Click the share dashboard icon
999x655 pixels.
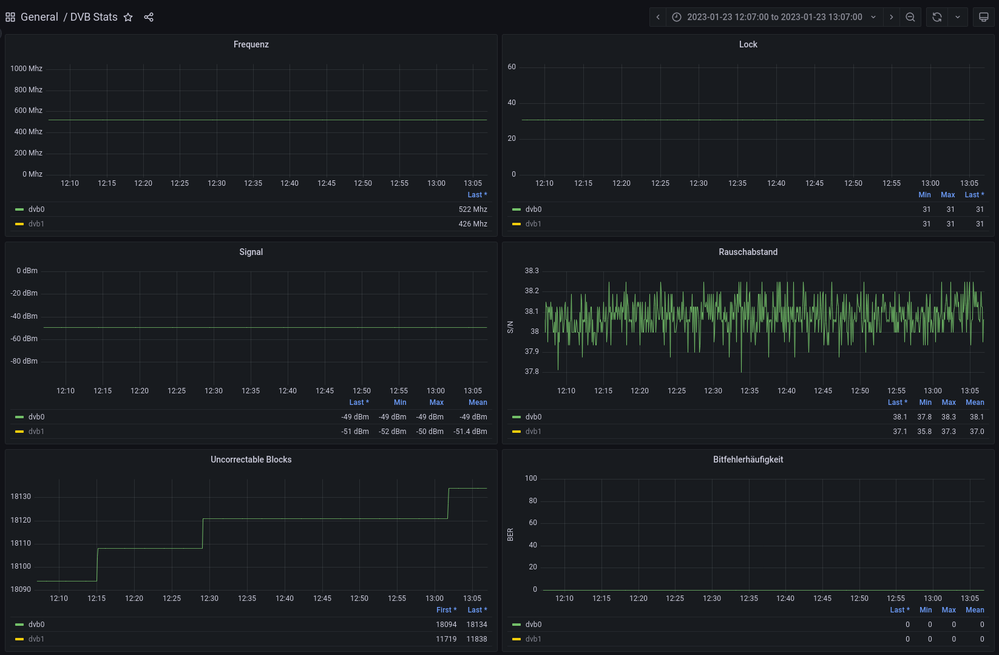click(149, 17)
